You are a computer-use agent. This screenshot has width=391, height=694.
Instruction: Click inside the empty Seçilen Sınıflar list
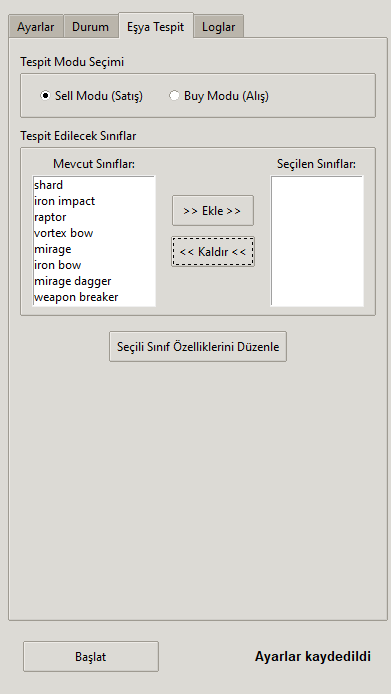[x=317, y=241]
